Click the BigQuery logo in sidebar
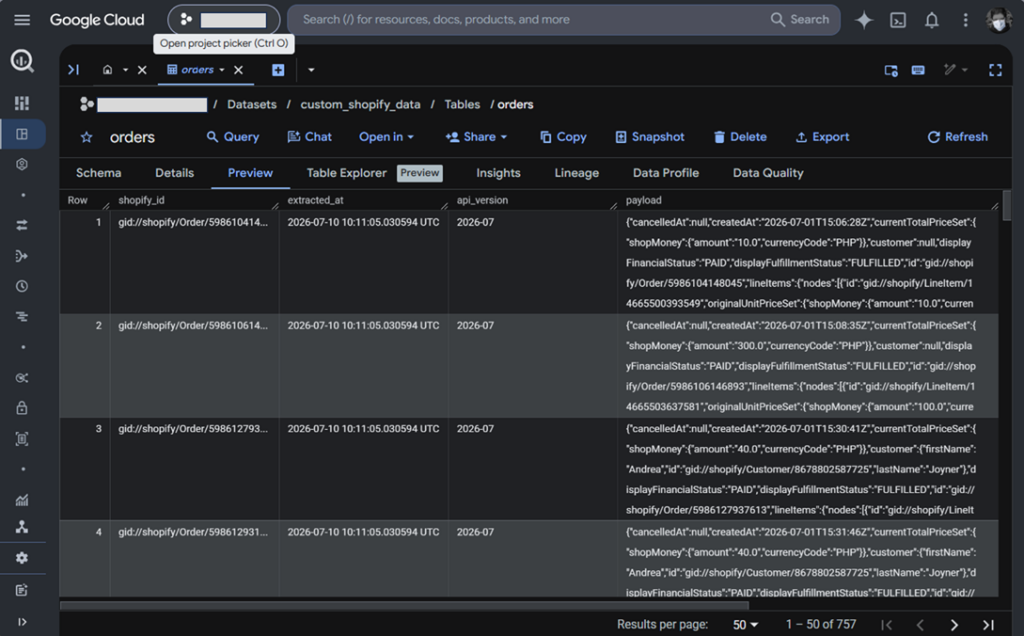The image size is (1024, 636). coord(22,61)
